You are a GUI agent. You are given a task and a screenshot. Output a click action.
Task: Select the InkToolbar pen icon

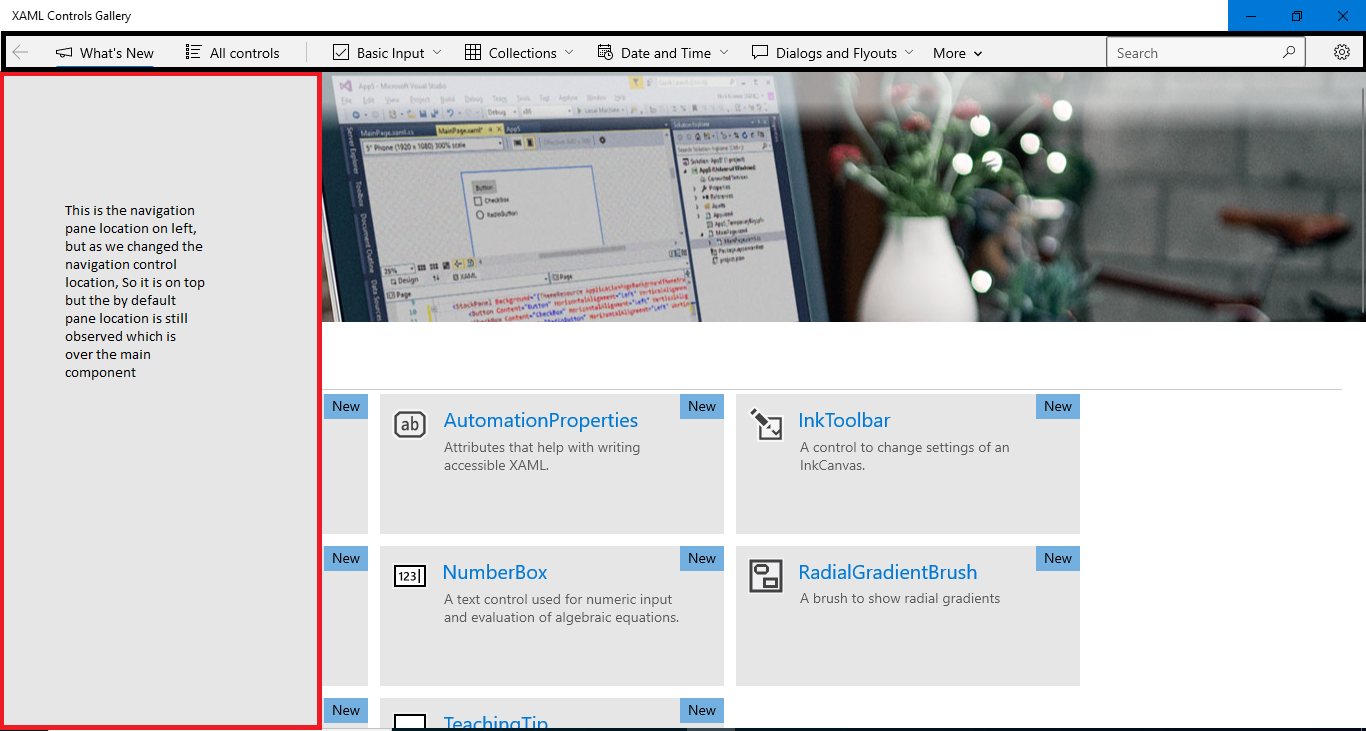(x=766, y=424)
